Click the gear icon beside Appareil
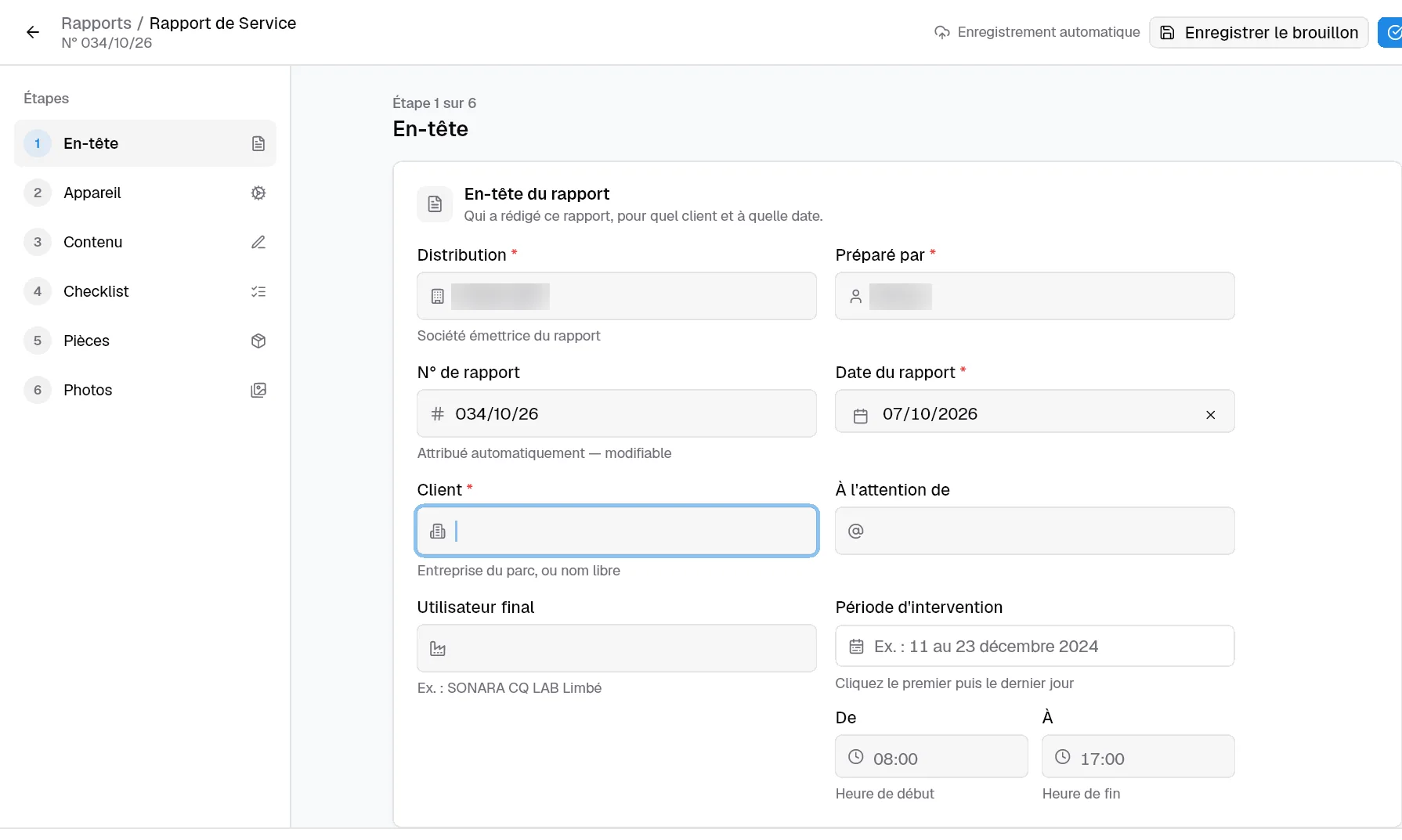 [258, 193]
